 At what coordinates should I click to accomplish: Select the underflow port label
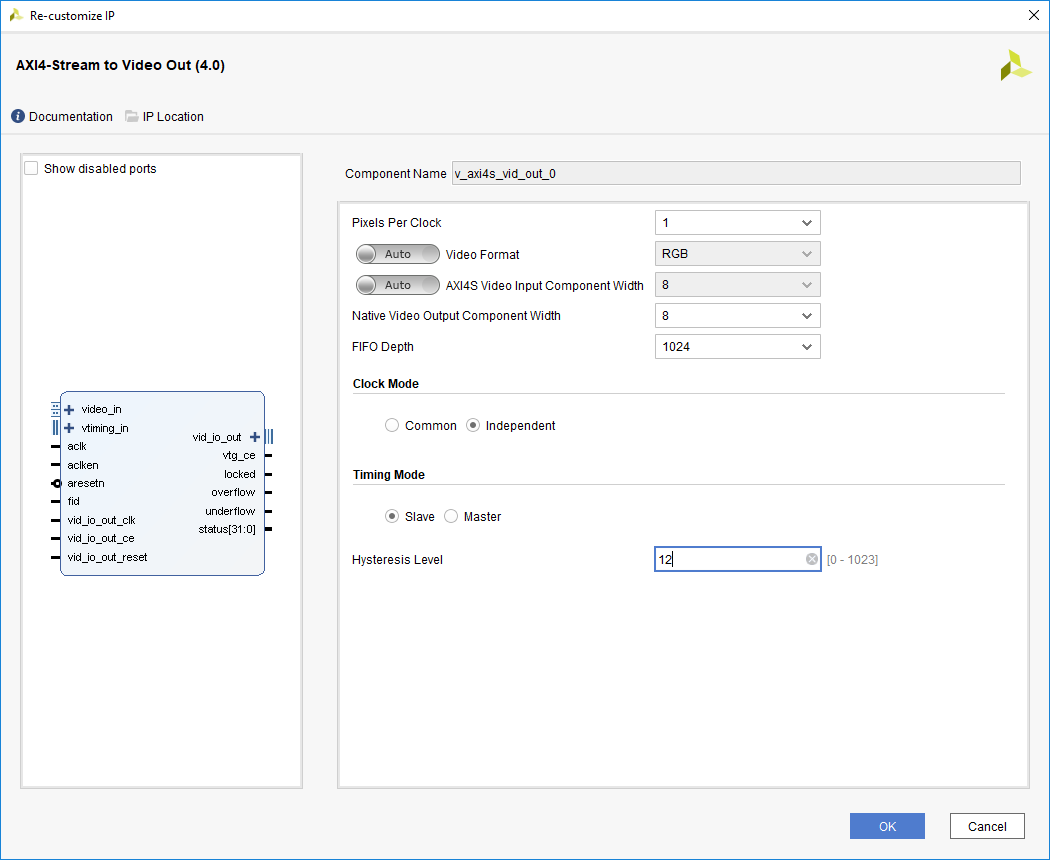click(x=230, y=511)
